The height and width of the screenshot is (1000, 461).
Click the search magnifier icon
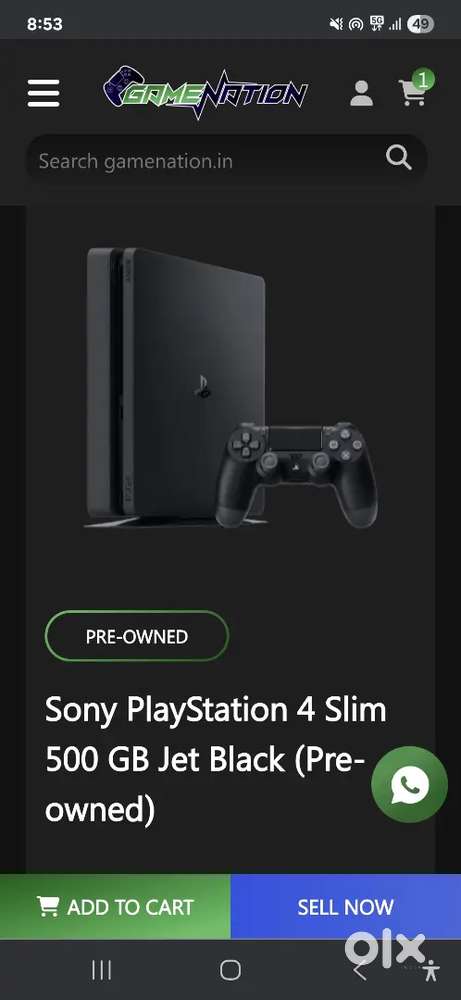coord(399,158)
